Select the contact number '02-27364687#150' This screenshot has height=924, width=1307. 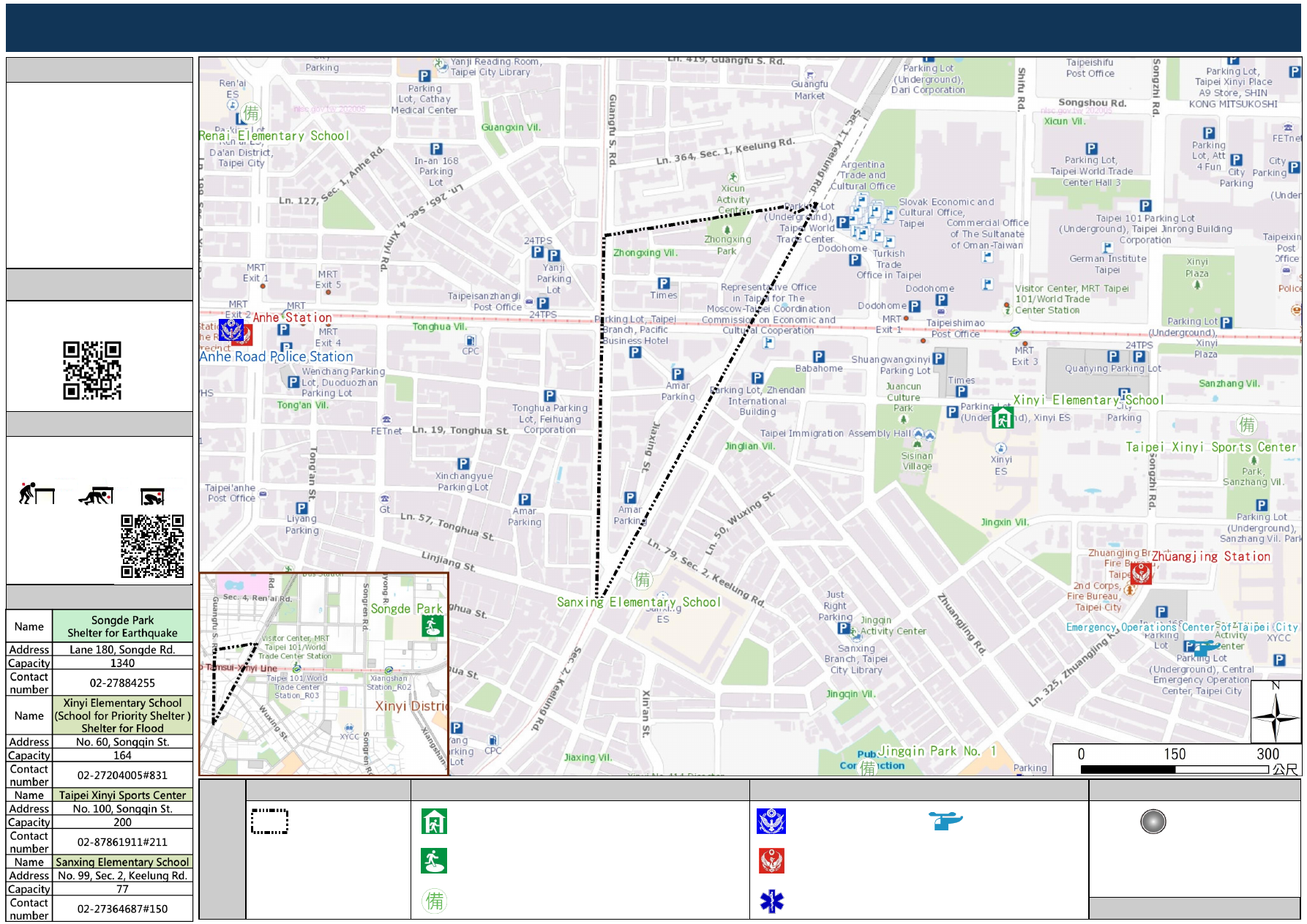tap(122, 909)
